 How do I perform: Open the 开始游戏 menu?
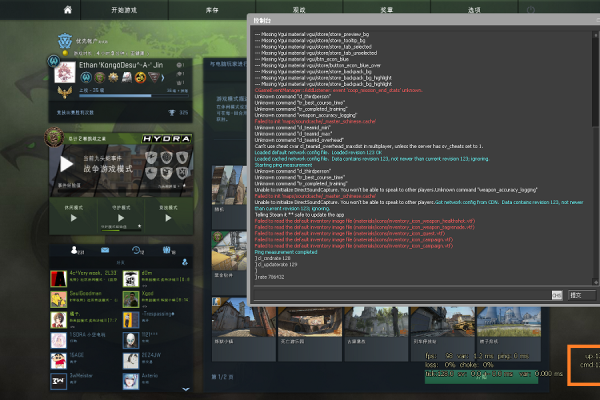coord(124,10)
